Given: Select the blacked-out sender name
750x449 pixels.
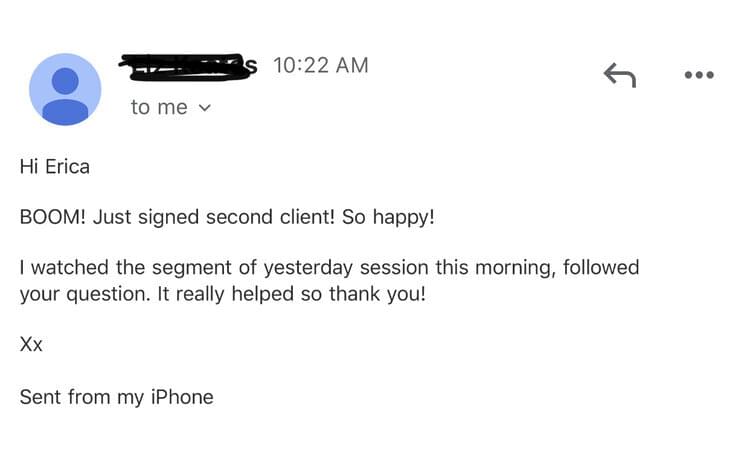Looking at the screenshot, I should [x=188, y=67].
